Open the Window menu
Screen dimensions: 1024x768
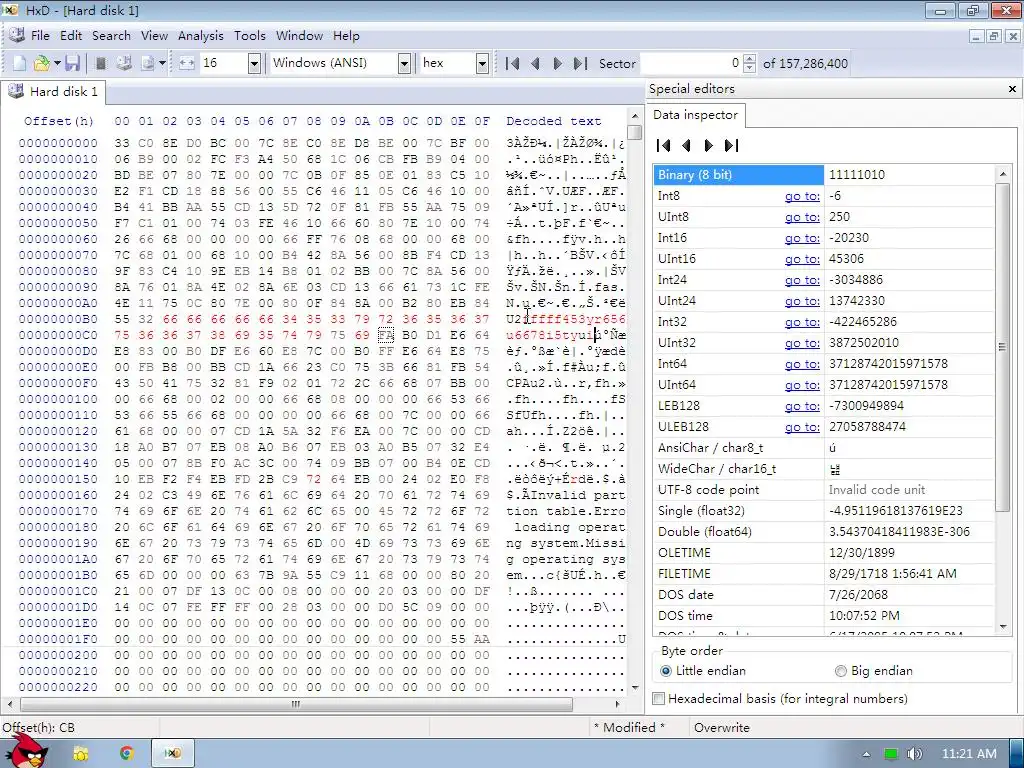tap(299, 36)
